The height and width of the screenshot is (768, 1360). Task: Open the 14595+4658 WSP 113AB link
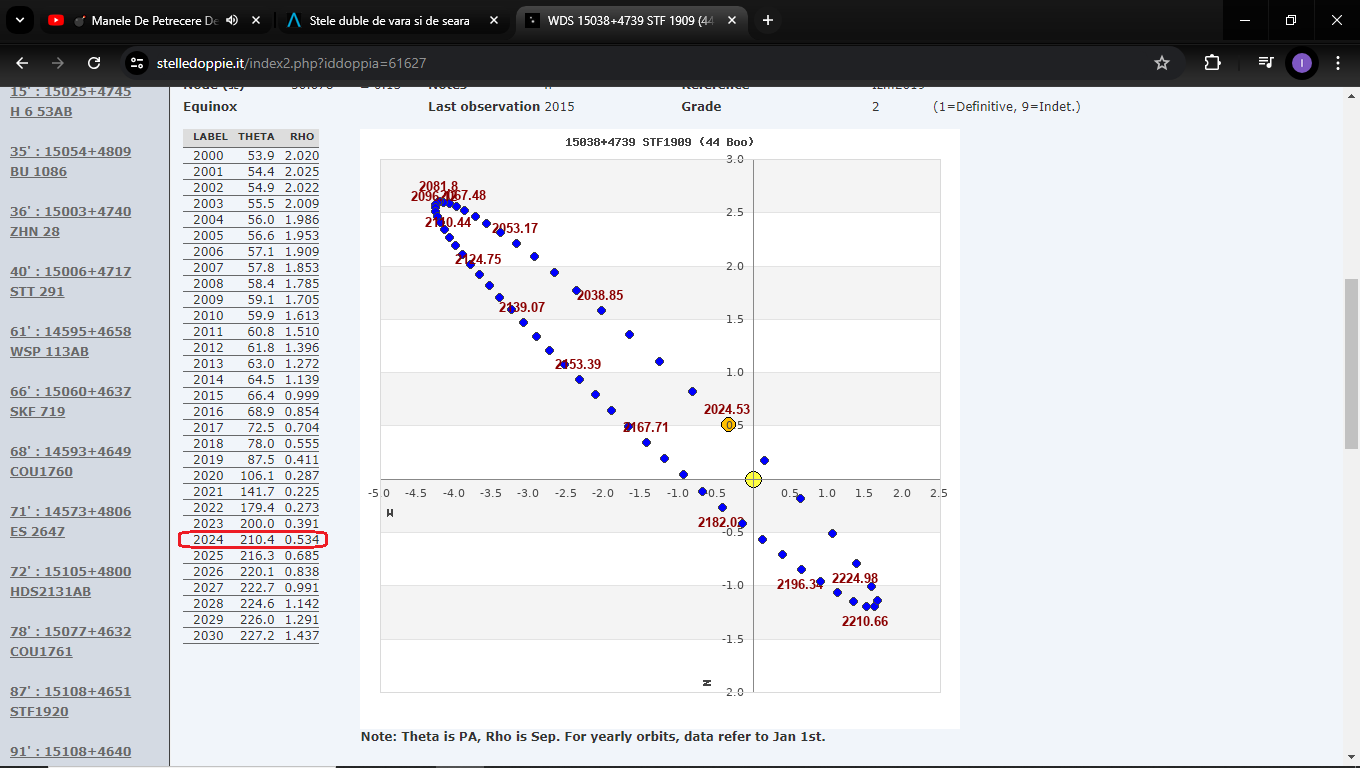(70, 341)
